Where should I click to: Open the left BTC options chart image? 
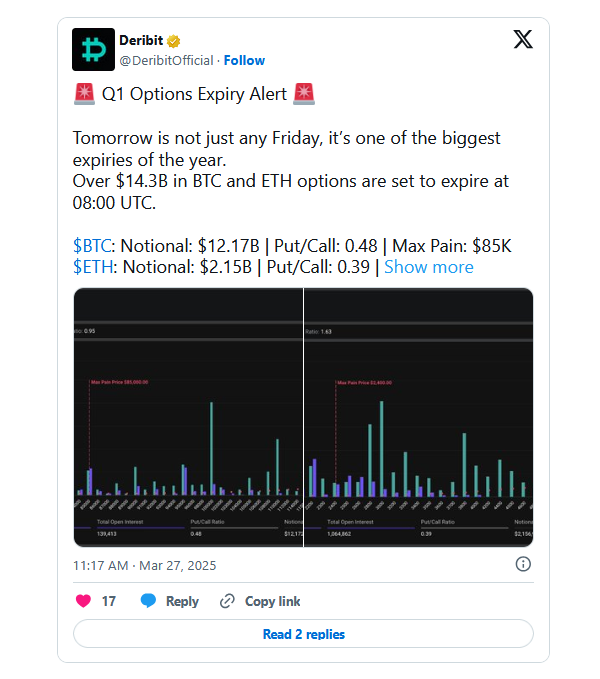pyautogui.click(x=188, y=416)
